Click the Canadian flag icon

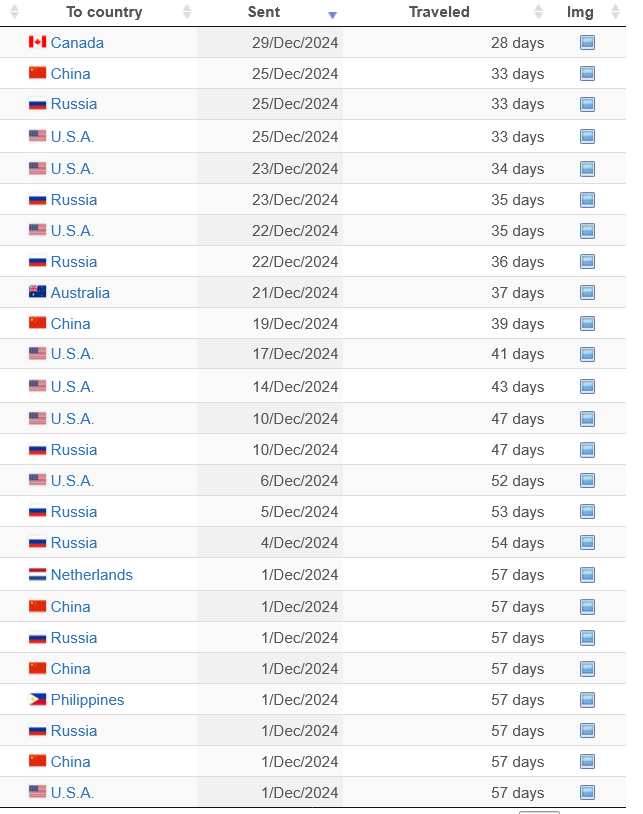tap(38, 42)
